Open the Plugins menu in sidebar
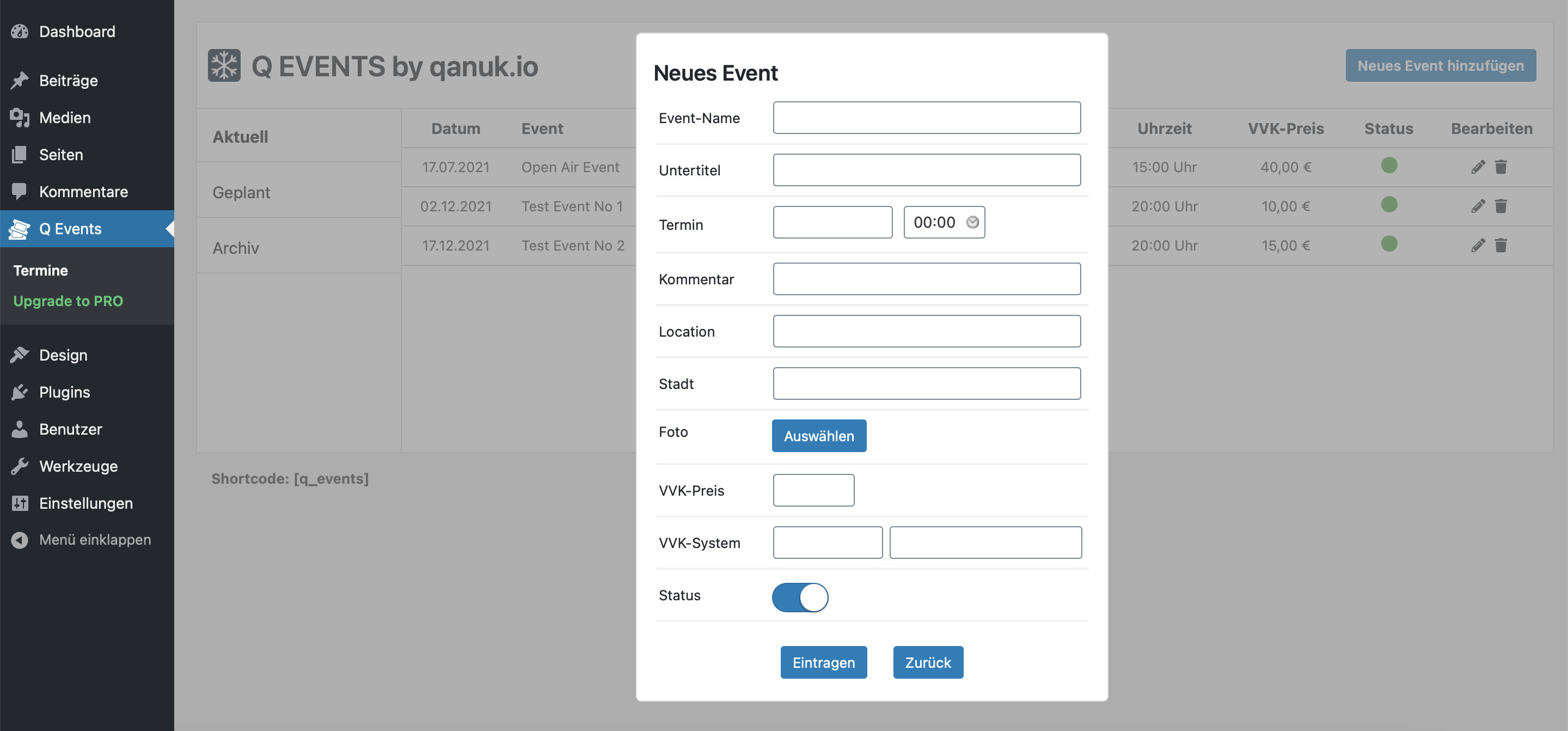Image resolution: width=1568 pixels, height=731 pixels. click(64, 392)
